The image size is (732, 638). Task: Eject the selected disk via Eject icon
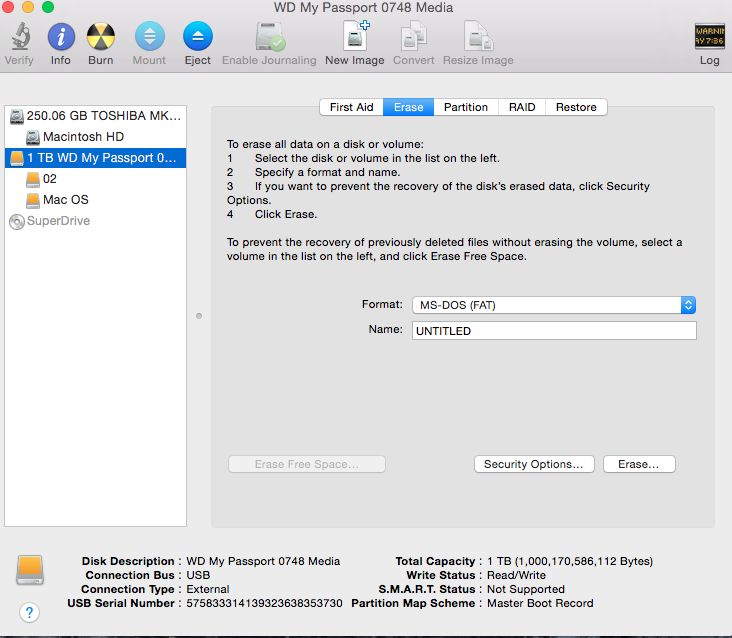pyautogui.click(x=198, y=36)
